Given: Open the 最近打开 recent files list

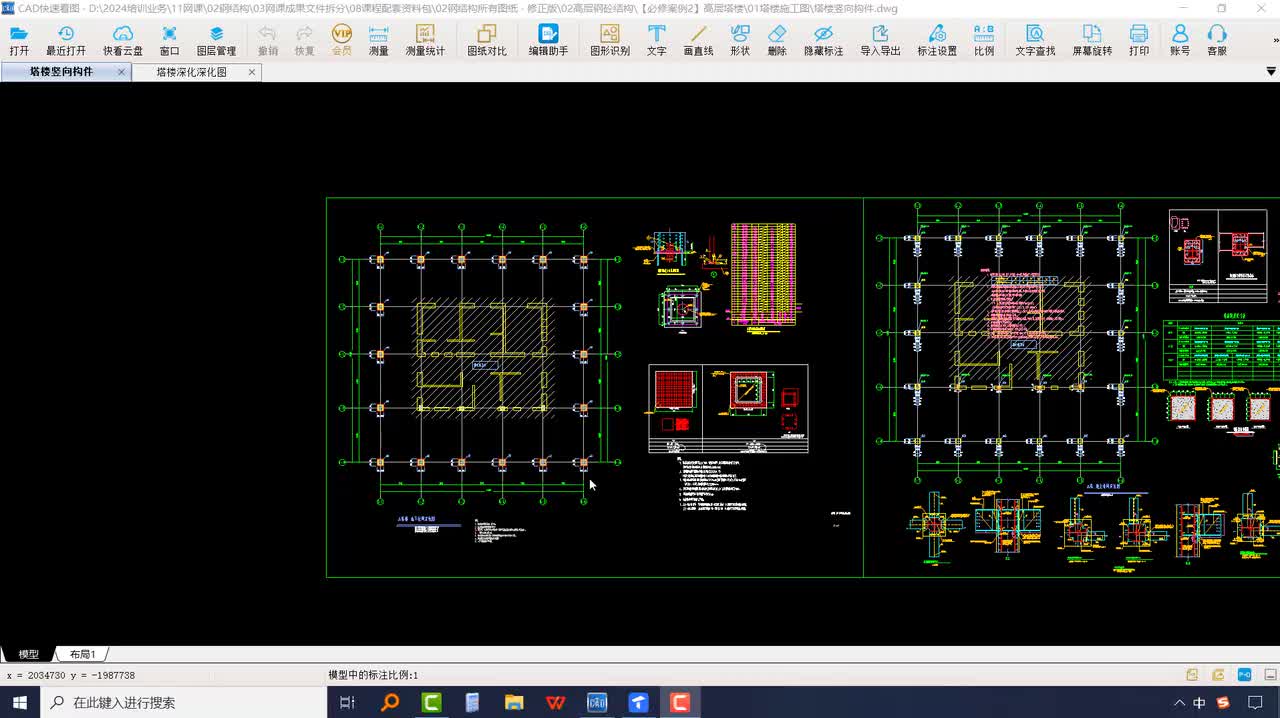Looking at the screenshot, I should [x=66, y=40].
